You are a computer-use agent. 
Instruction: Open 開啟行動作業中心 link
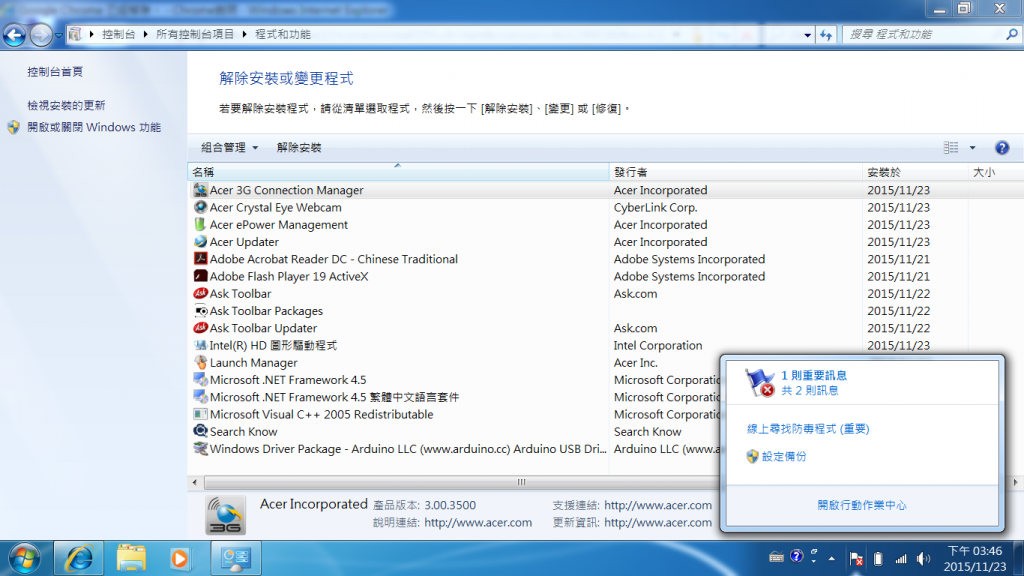861,505
